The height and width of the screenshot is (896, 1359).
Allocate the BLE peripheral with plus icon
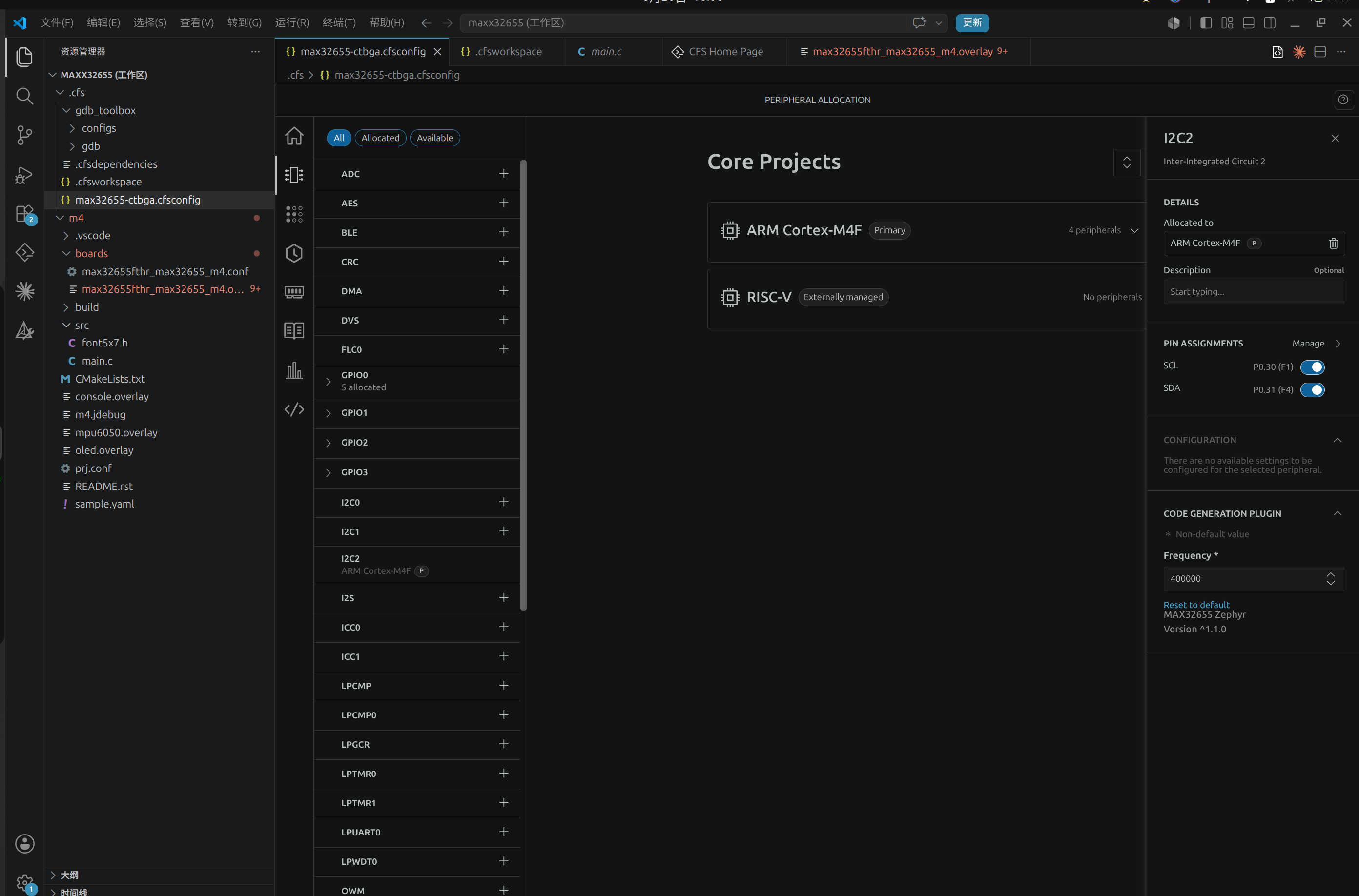click(503, 232)
